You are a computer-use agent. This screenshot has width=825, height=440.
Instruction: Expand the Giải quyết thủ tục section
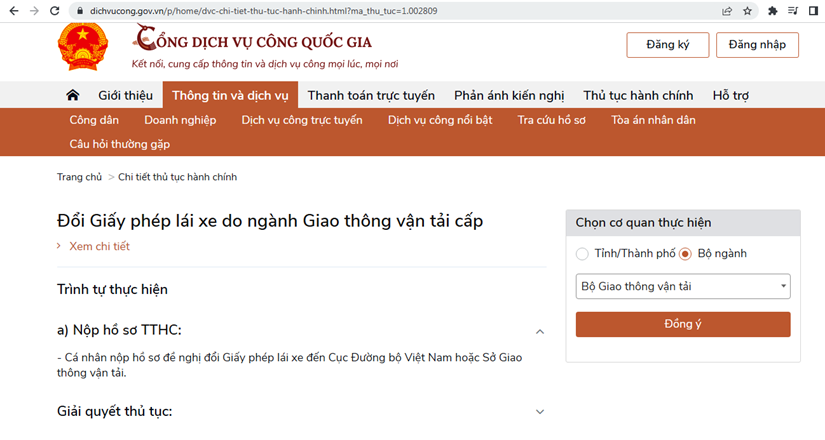540,411
